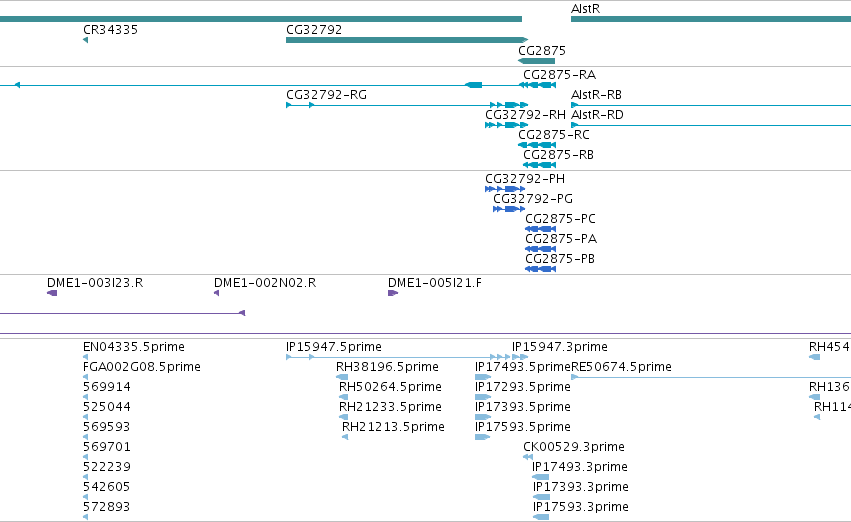This screenshot has height=522, width=851.
Task: Select the AlstR gene bar
Action: pyautogui.click(x=711, y=19)
